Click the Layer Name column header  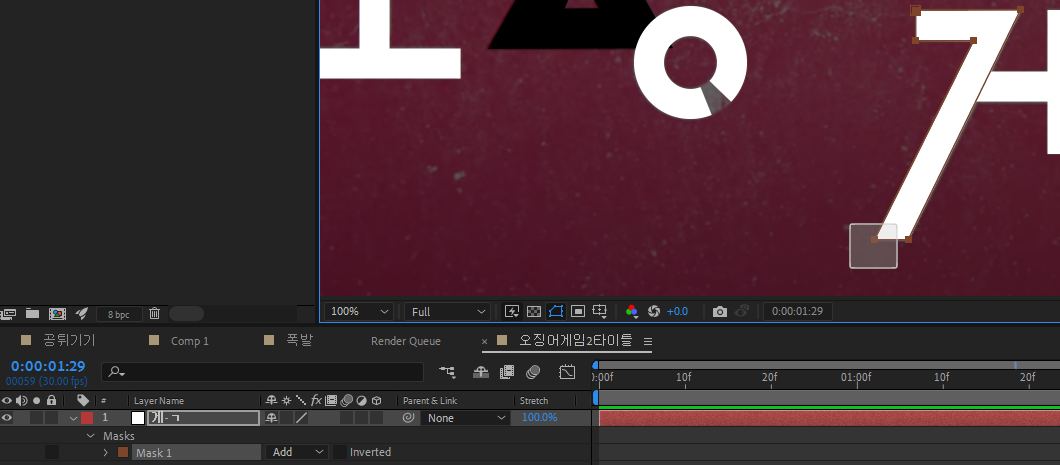[x=159, y=401]
